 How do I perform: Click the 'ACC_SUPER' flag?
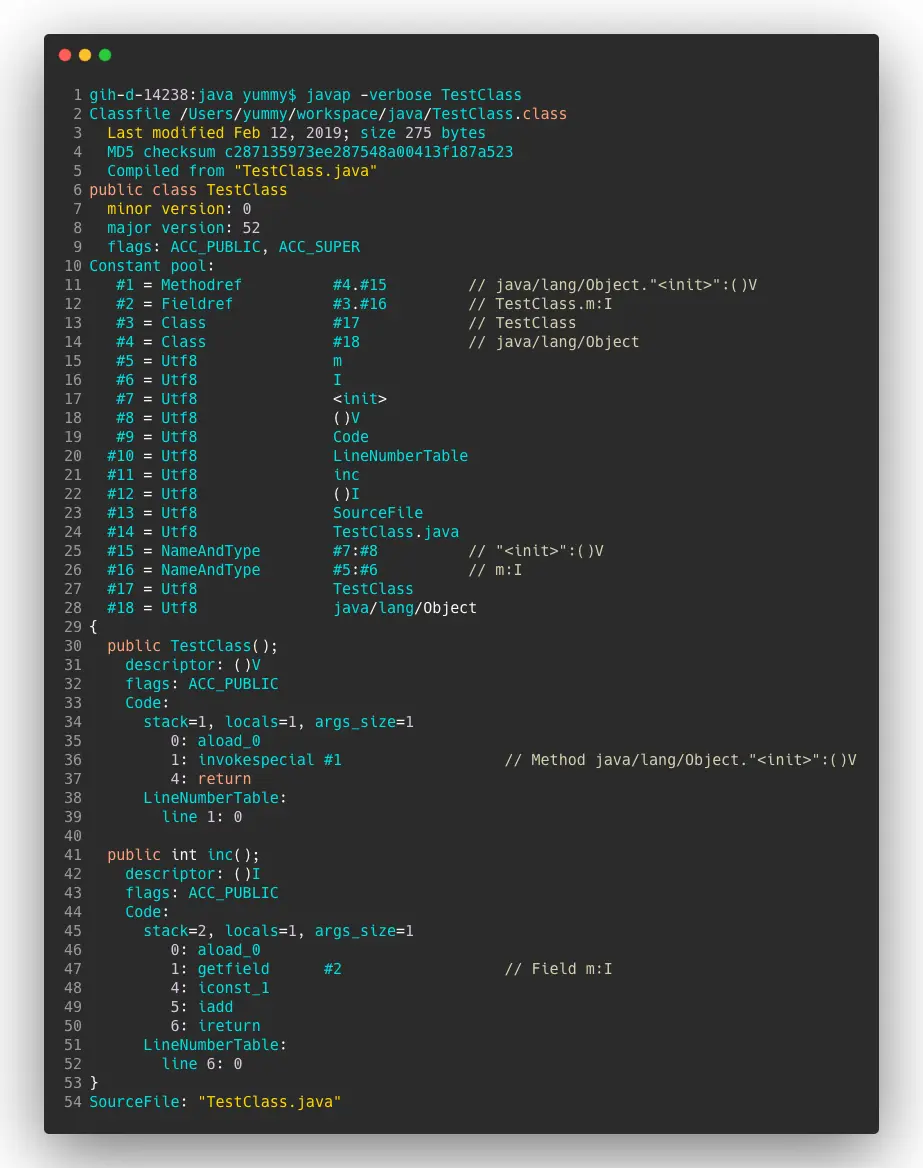(319, 247)
